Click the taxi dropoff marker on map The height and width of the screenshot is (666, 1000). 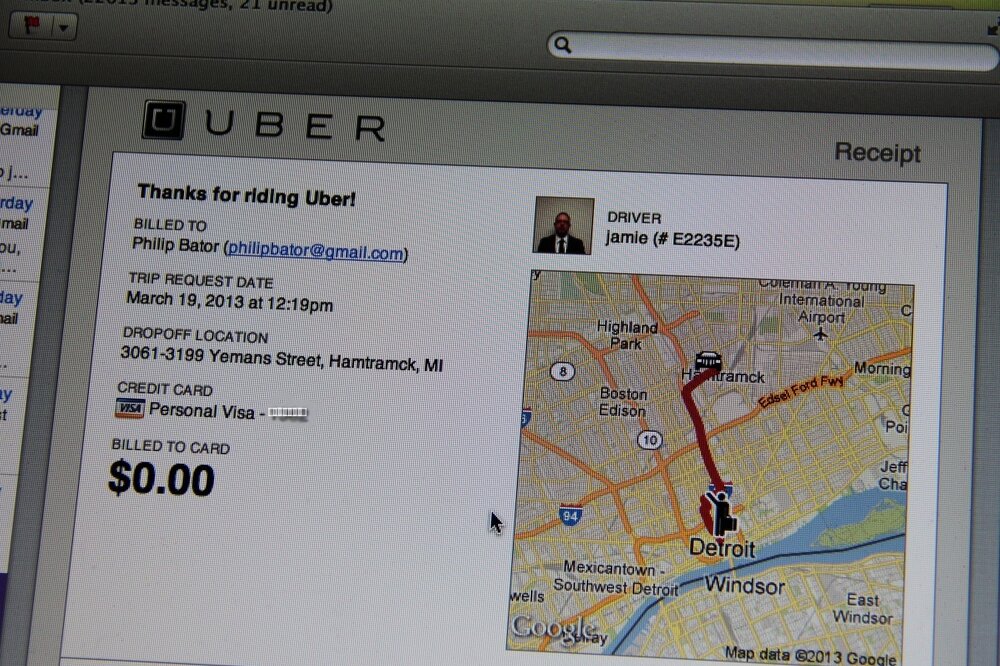point(708,362)
